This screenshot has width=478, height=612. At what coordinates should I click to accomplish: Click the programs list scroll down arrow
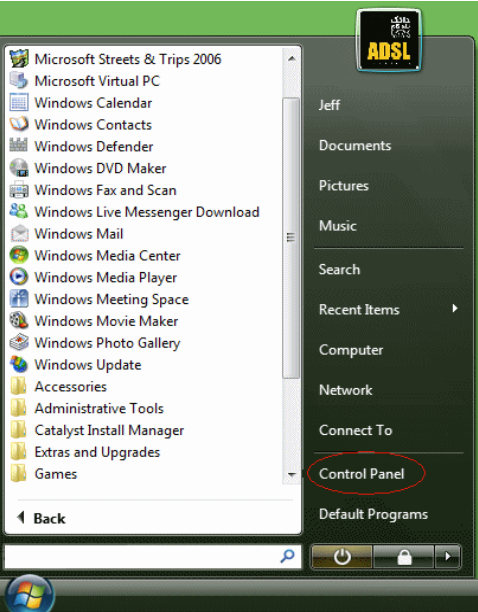tap(291, 474)
